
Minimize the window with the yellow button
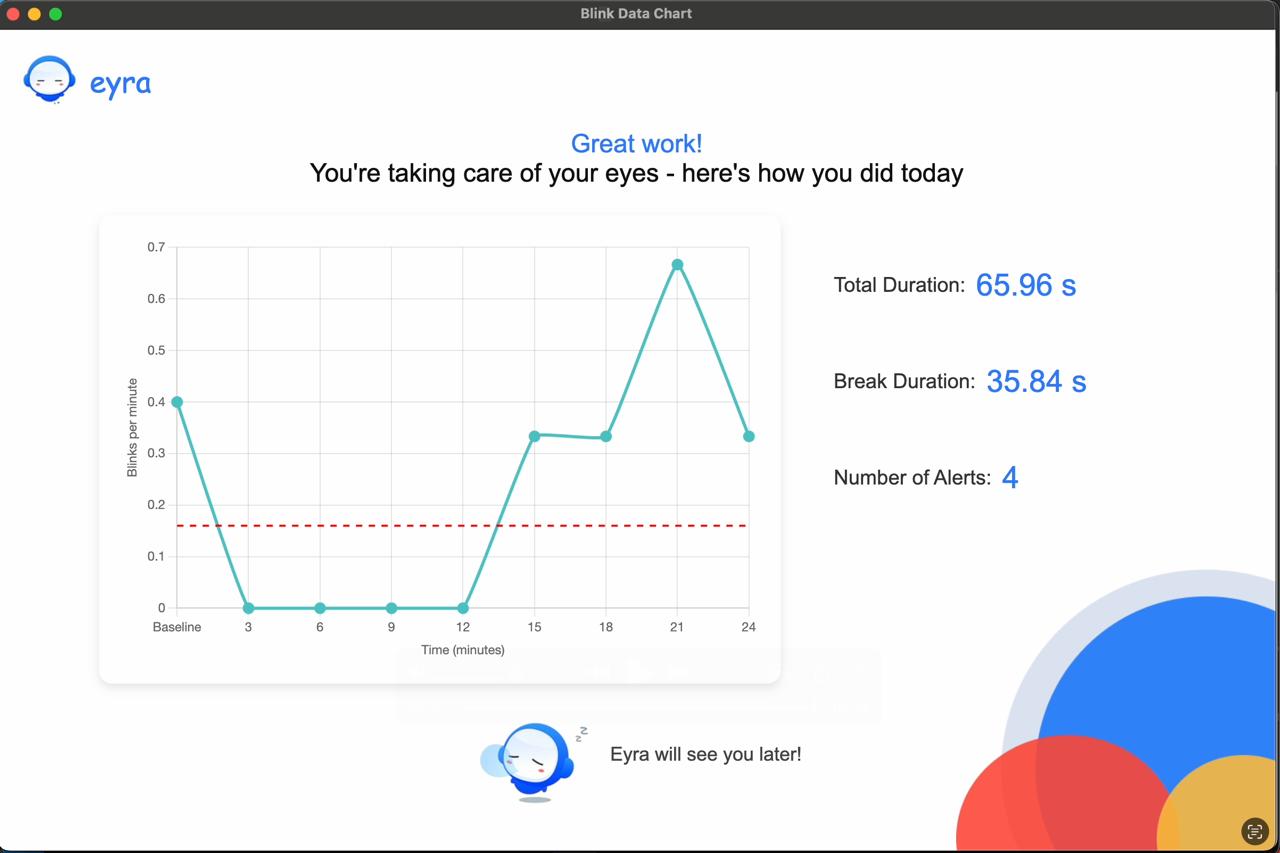pyautogui.click(x=34, y=14)
